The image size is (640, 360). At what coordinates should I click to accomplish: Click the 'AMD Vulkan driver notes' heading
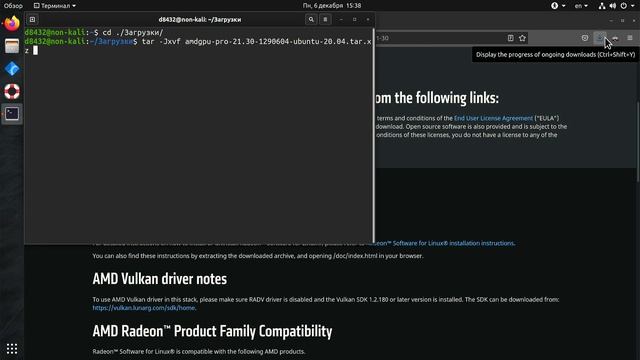[160, 279]
